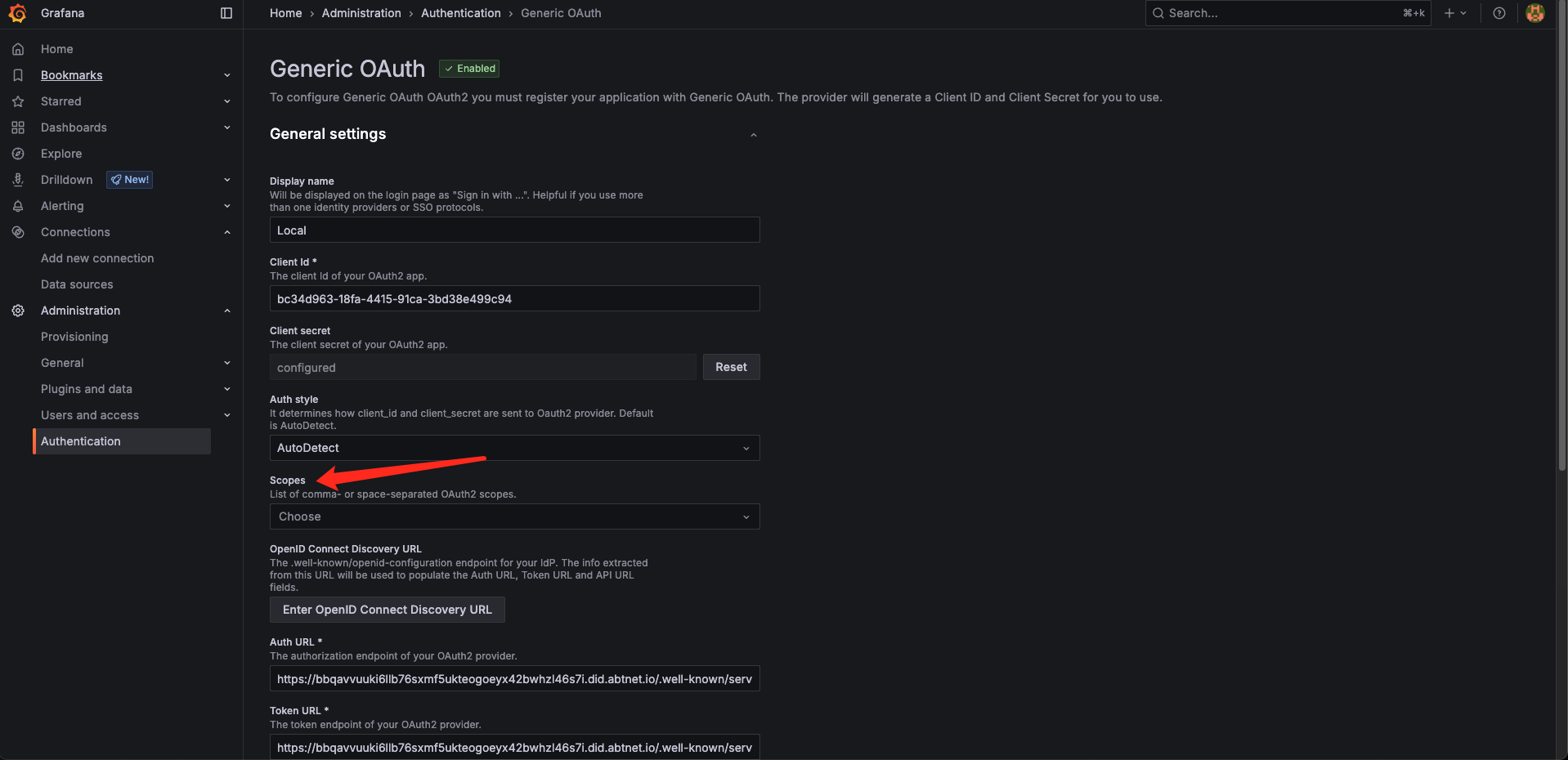Expand the Users and access submenu

coord(227,415)
